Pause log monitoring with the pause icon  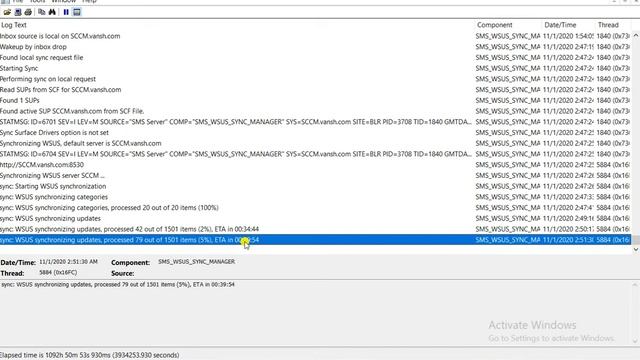66,12
